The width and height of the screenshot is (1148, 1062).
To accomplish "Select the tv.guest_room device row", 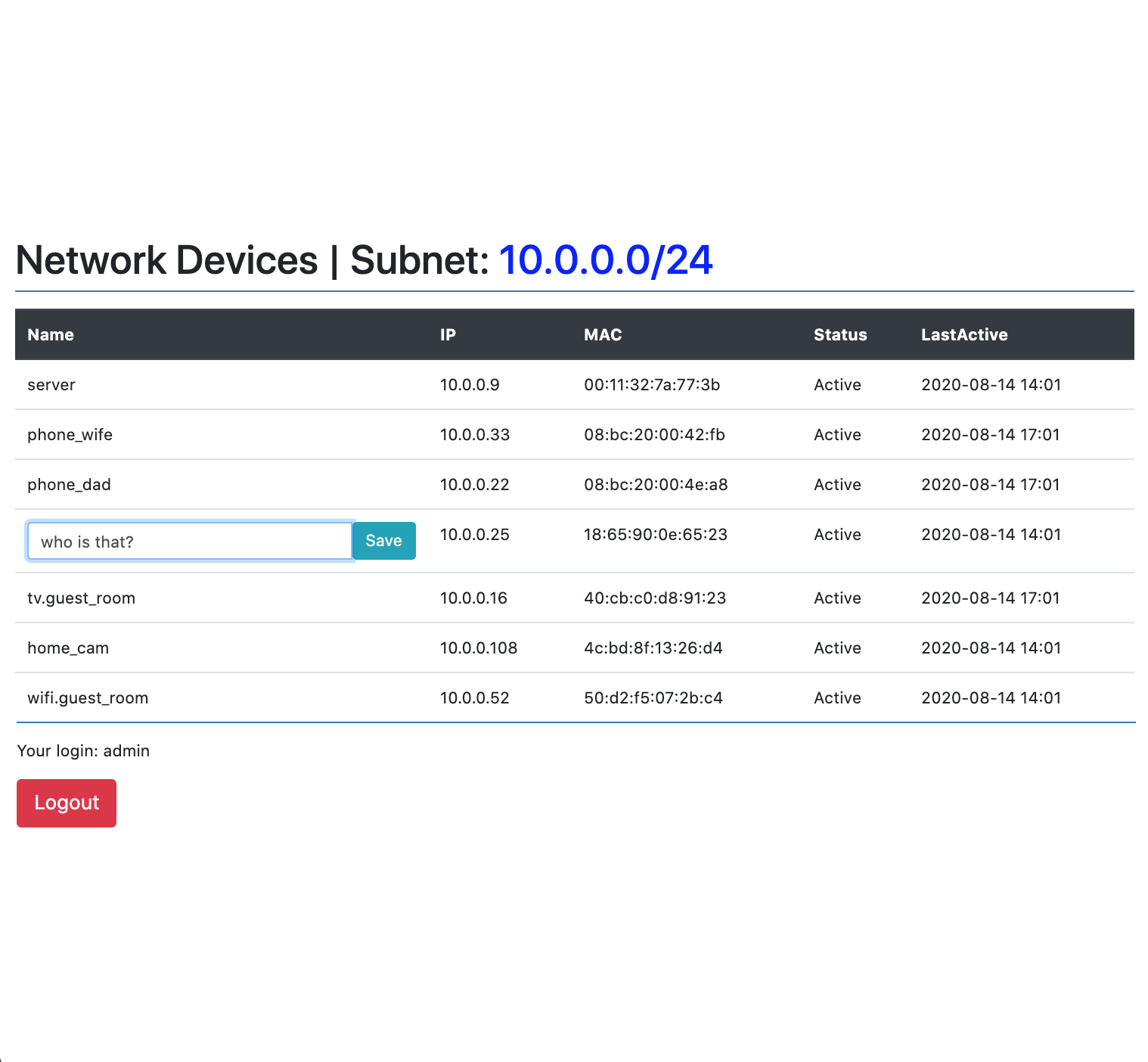I will 81,598.
